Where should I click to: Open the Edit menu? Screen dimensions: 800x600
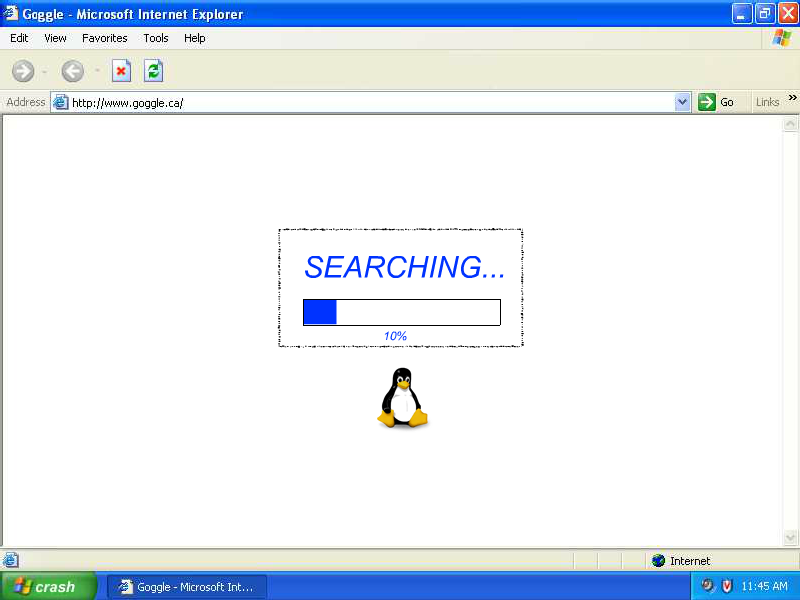point(19,38)
